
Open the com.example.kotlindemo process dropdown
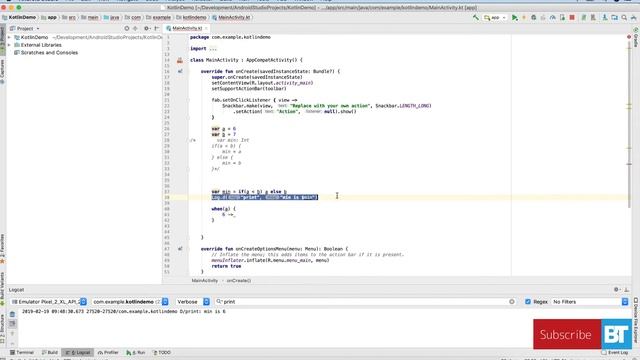131,302
